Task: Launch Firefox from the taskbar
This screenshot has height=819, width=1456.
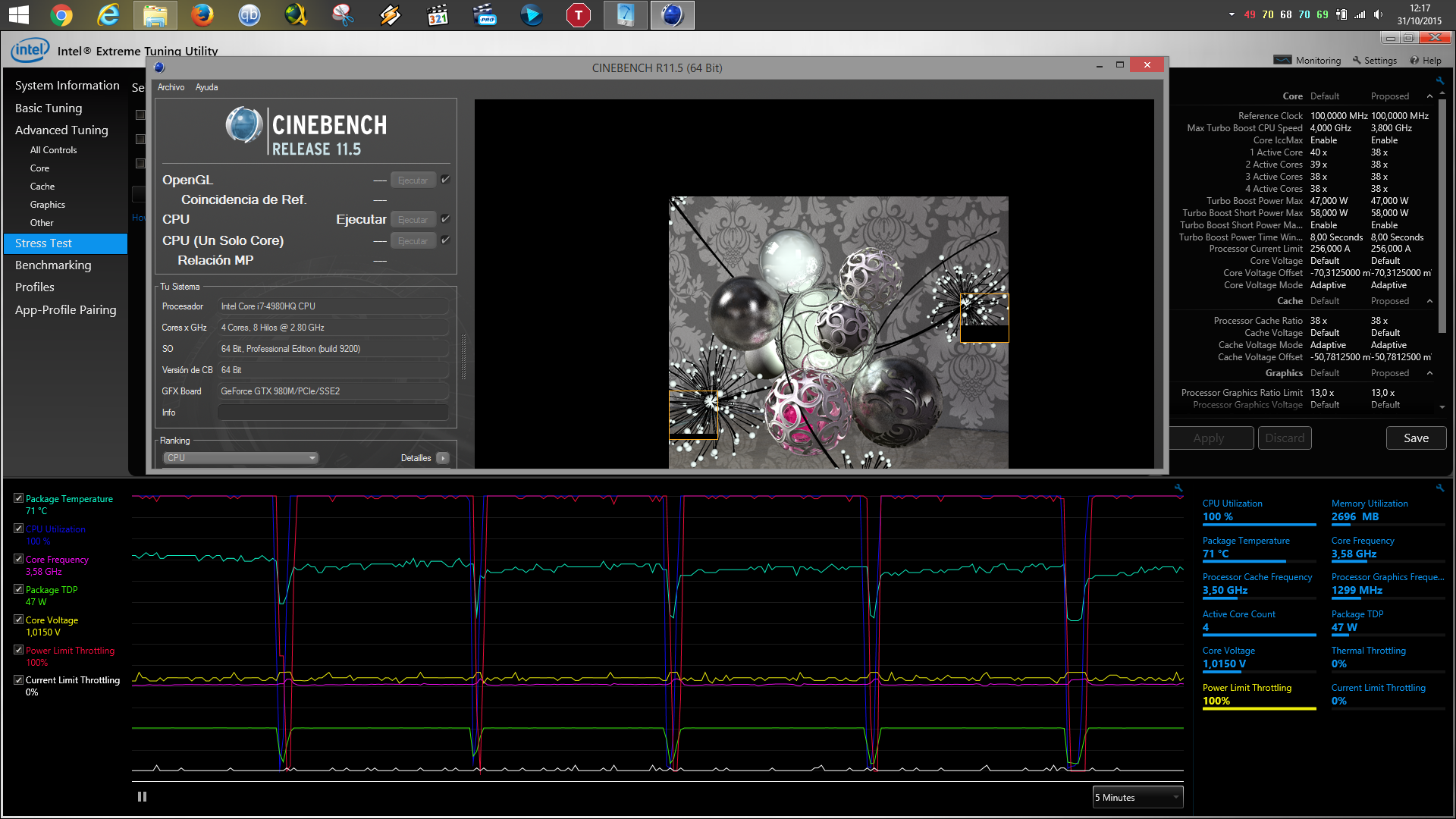Action: coord(202,14)
